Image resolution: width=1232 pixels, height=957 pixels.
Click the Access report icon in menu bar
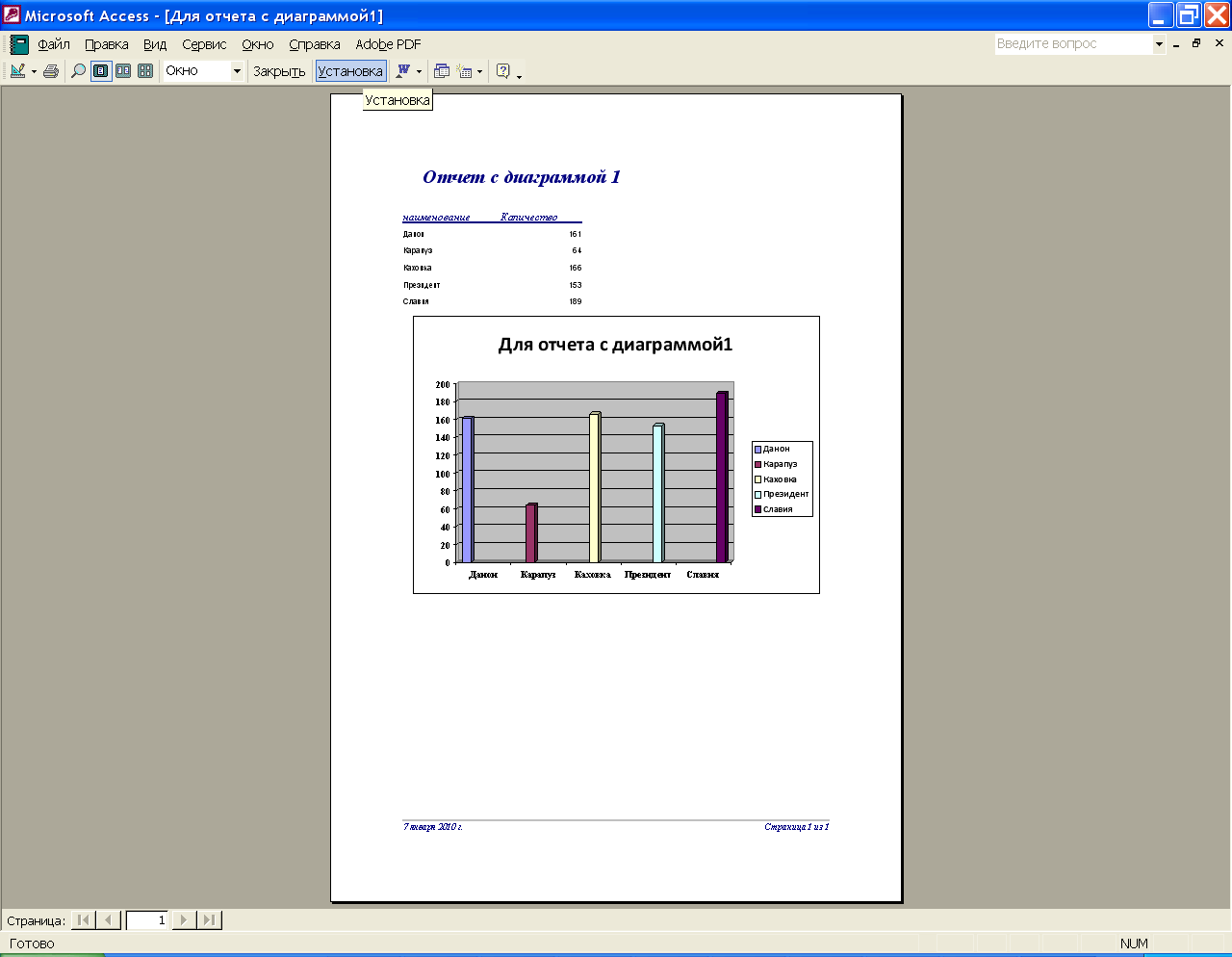(19, 44)
